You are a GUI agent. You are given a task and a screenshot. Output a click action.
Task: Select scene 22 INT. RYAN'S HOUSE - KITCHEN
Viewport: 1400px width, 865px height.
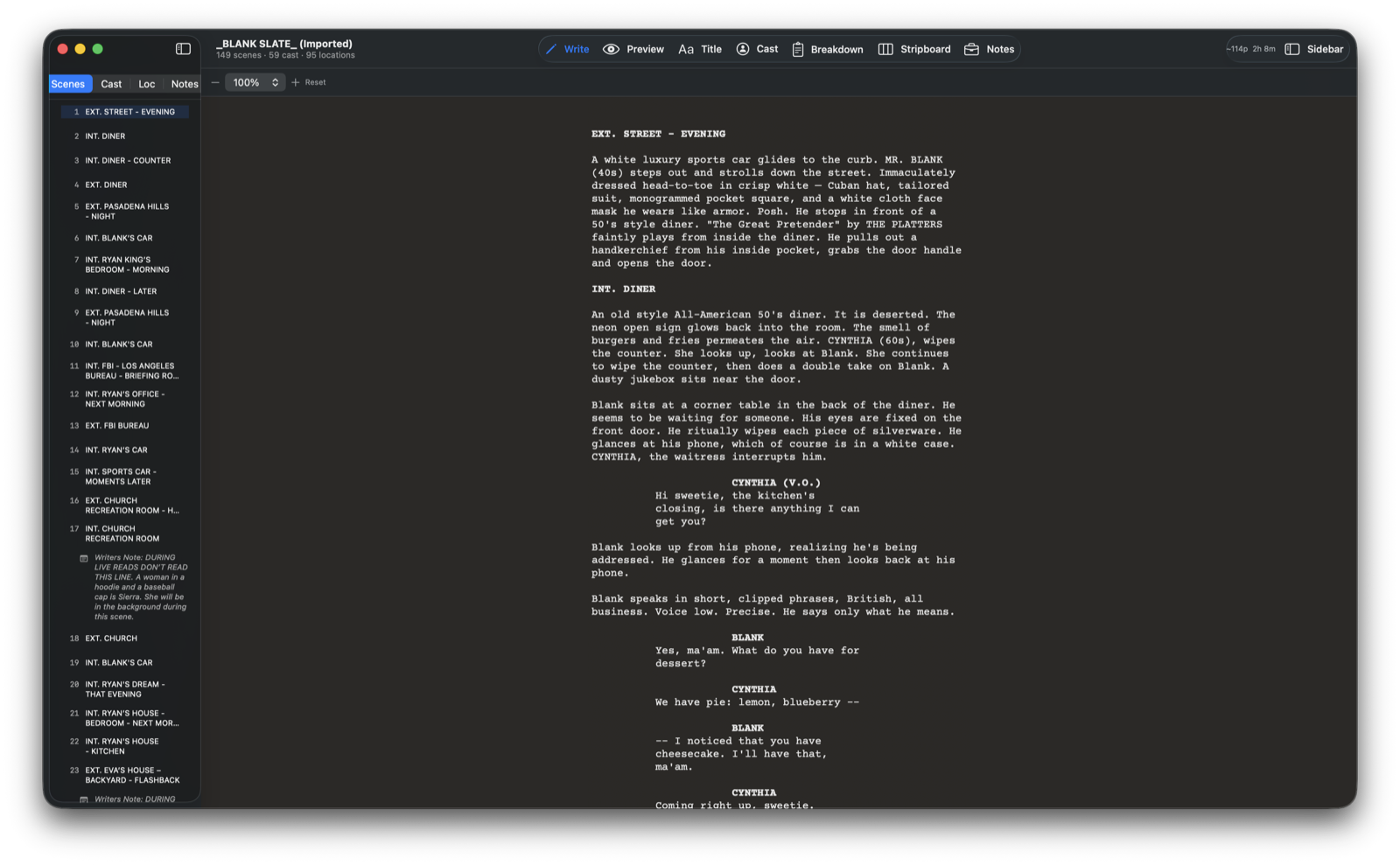(x=125, y=746)
